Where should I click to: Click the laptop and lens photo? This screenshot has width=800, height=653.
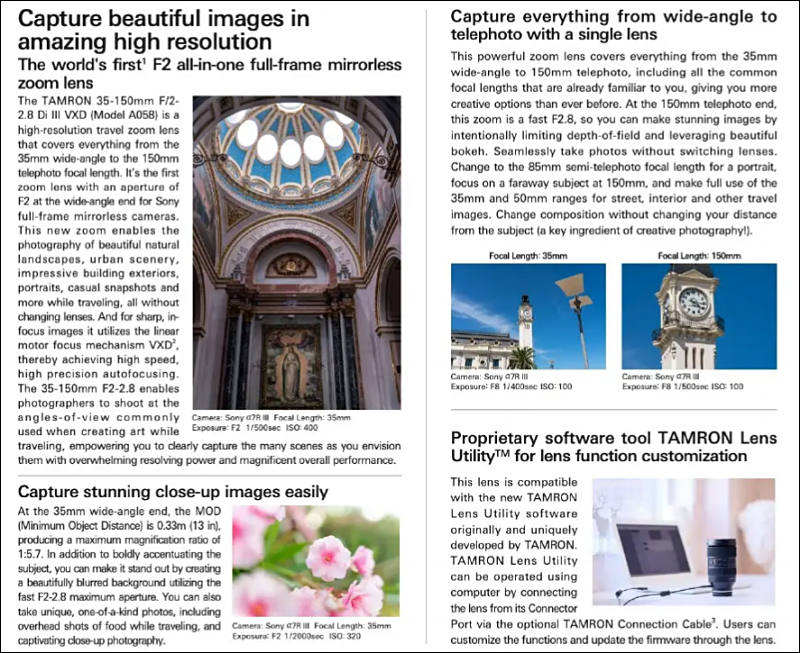(684, 542)
